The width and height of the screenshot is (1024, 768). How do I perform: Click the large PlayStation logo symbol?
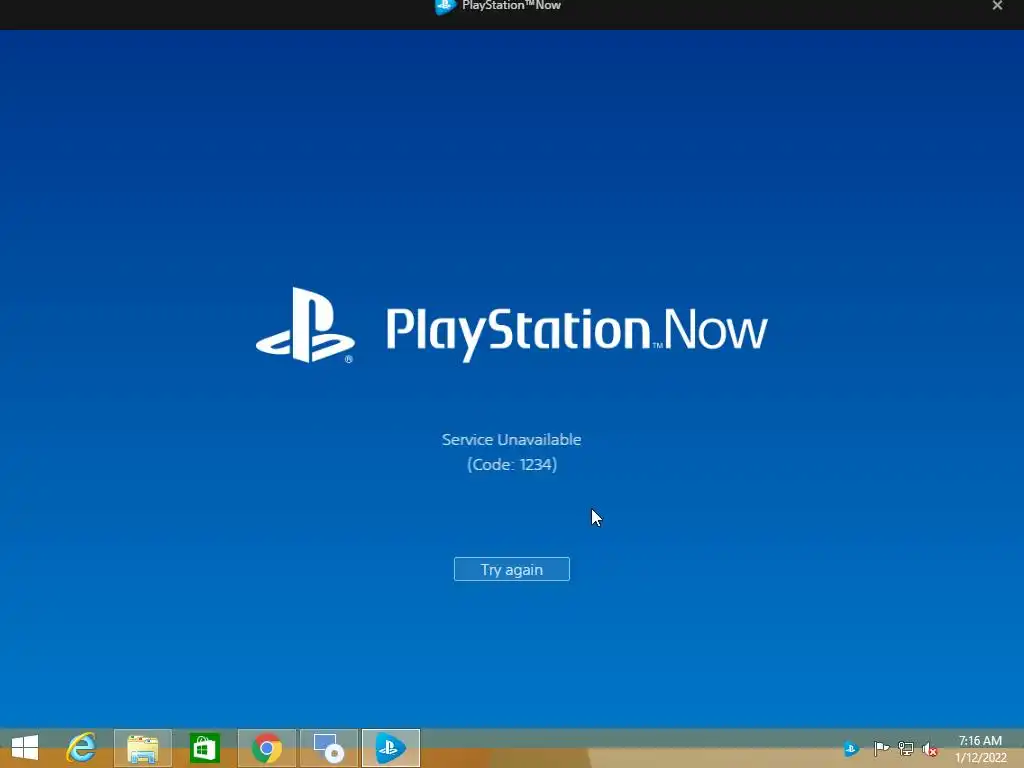pyautogui.click(x=306, y=325)
